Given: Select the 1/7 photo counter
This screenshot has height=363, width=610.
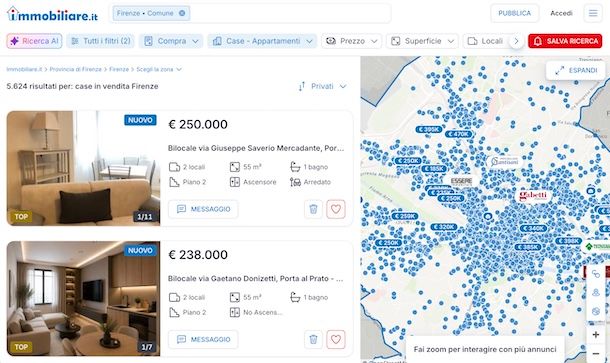Looking at the screenshot, I should tap(146, 347).
